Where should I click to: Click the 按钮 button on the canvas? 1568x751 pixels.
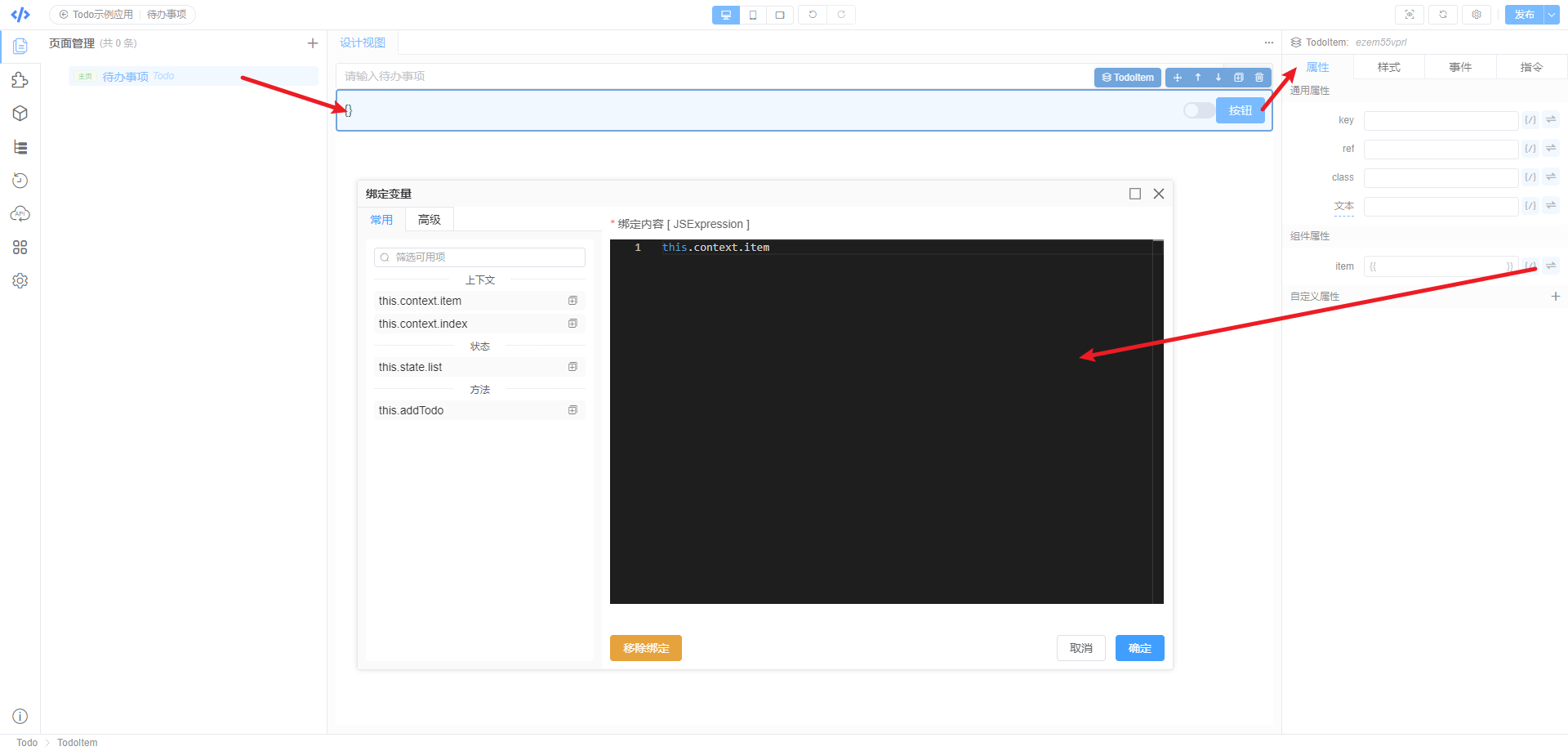[x=1240, y=110]
